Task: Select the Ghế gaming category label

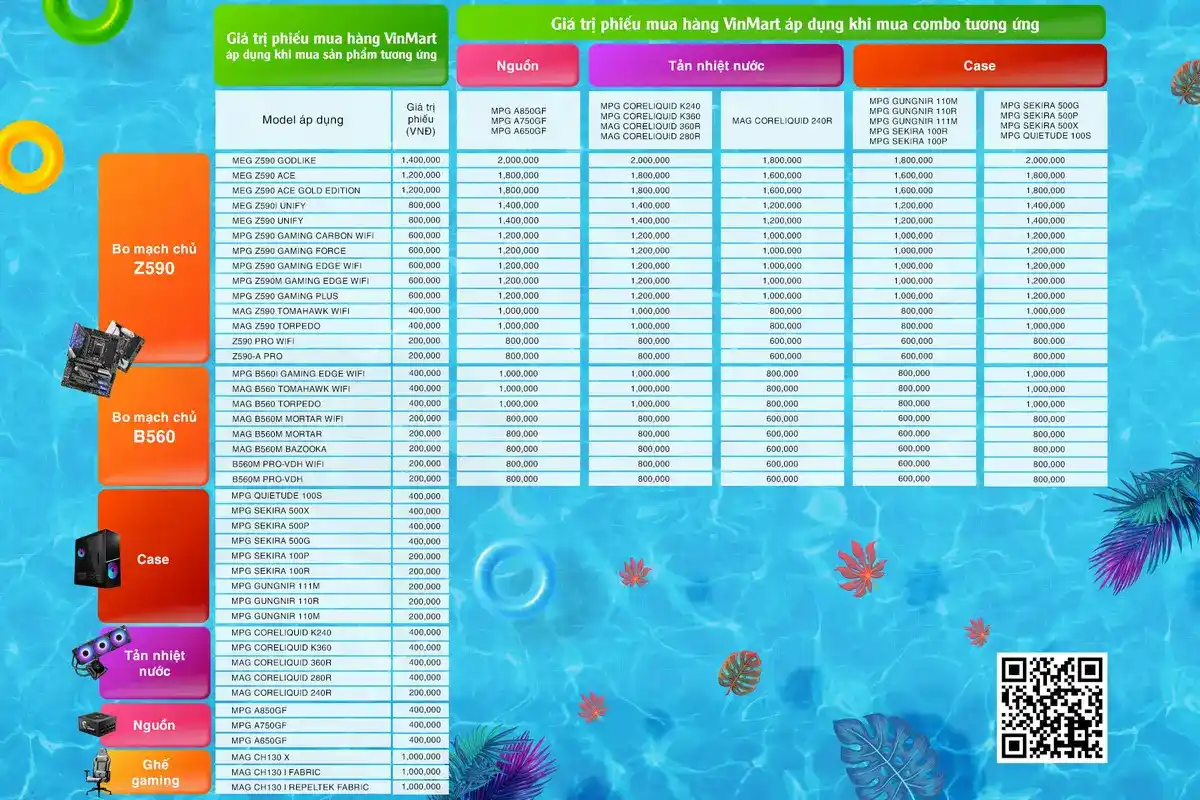Action: (155, 772)
